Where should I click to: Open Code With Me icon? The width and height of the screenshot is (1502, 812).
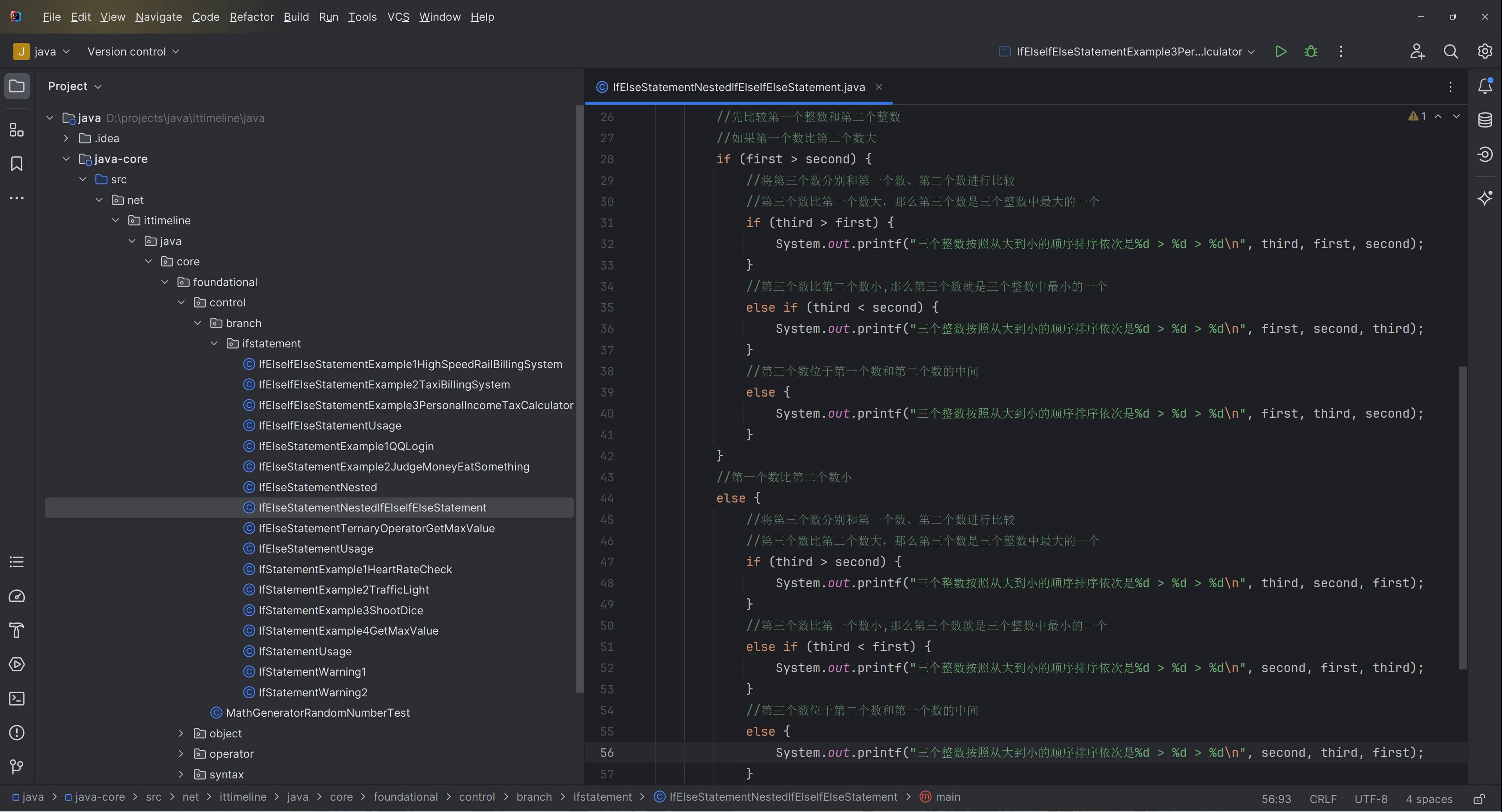(x=1418, y=51)
